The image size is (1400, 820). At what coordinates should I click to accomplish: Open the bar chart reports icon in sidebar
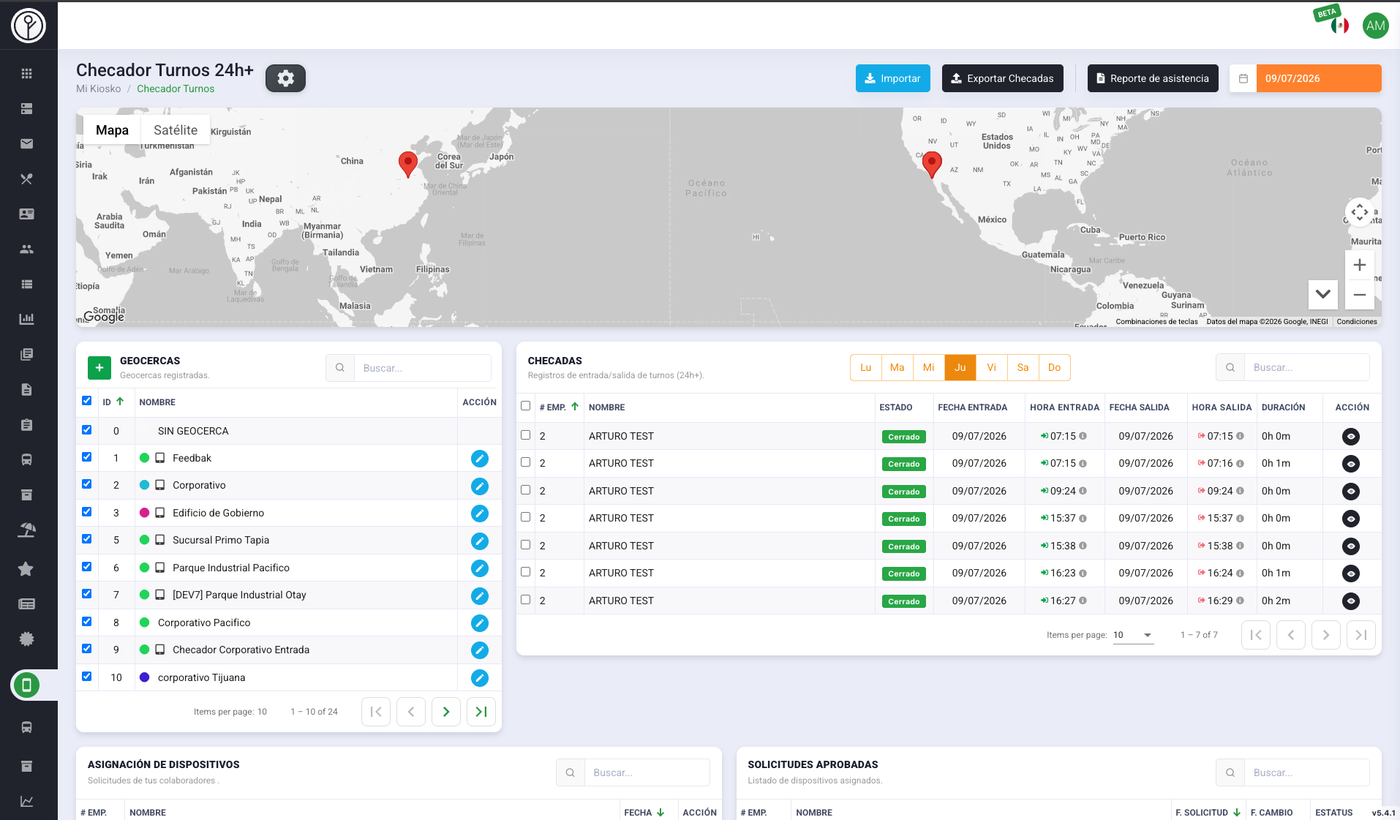coord(27,319)
